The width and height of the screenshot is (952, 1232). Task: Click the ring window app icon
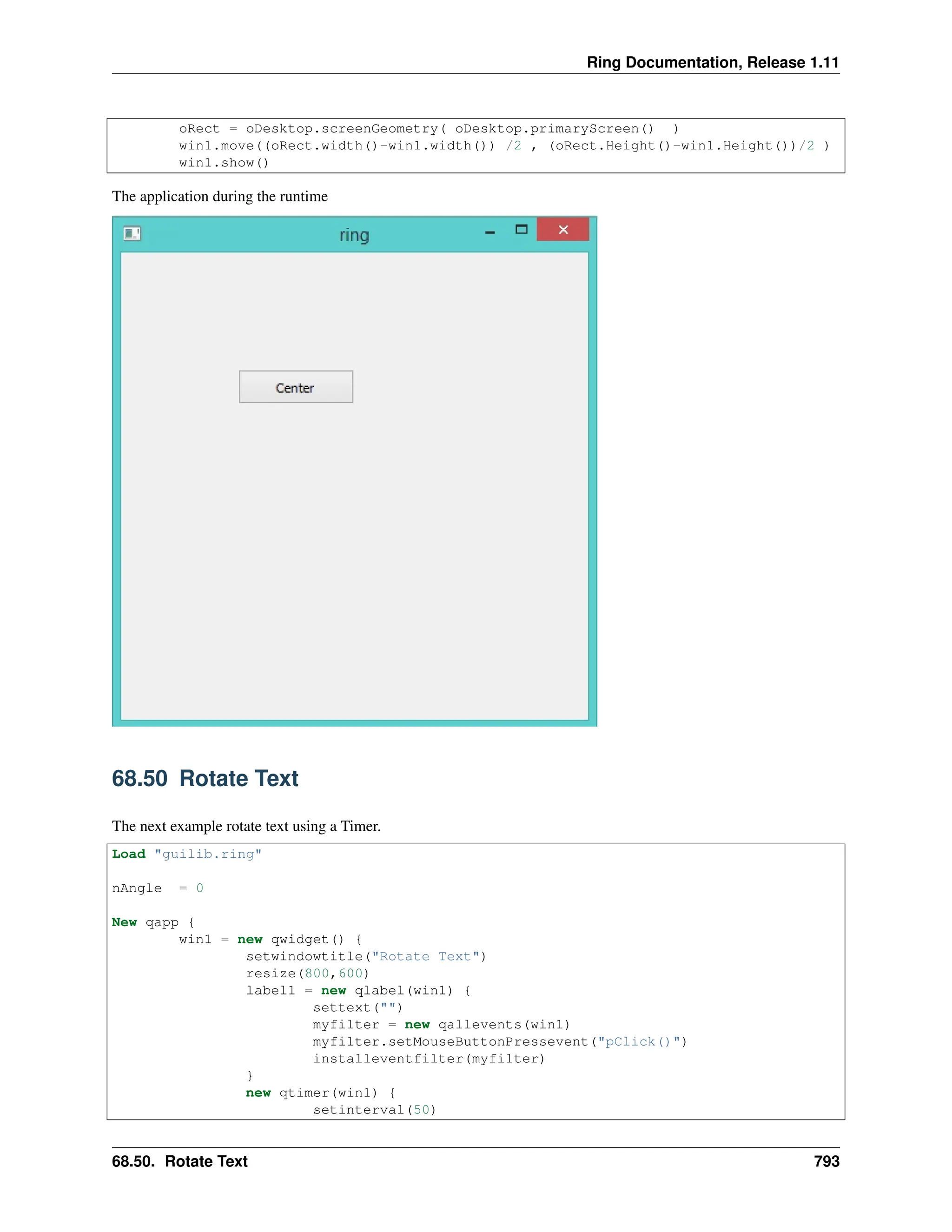(132, 233)
